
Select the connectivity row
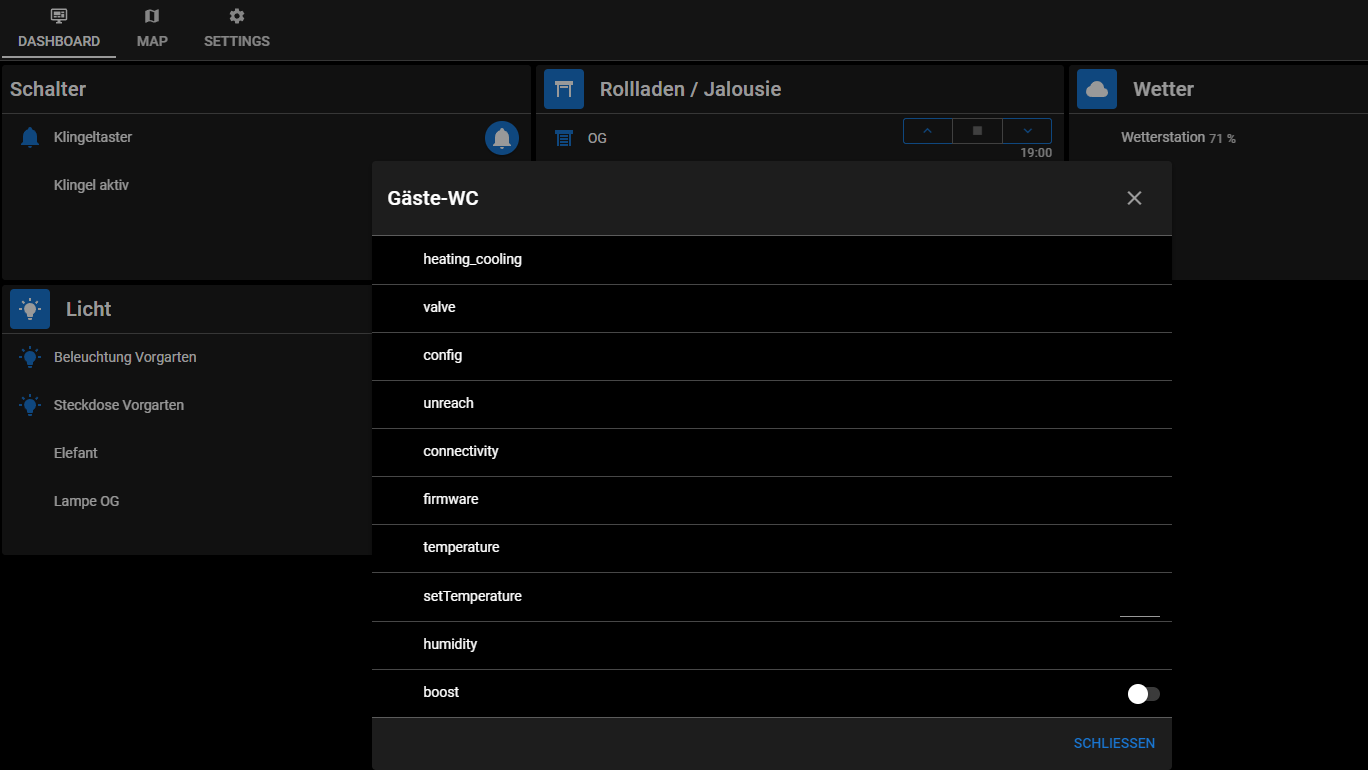click(x=772, y=452)
